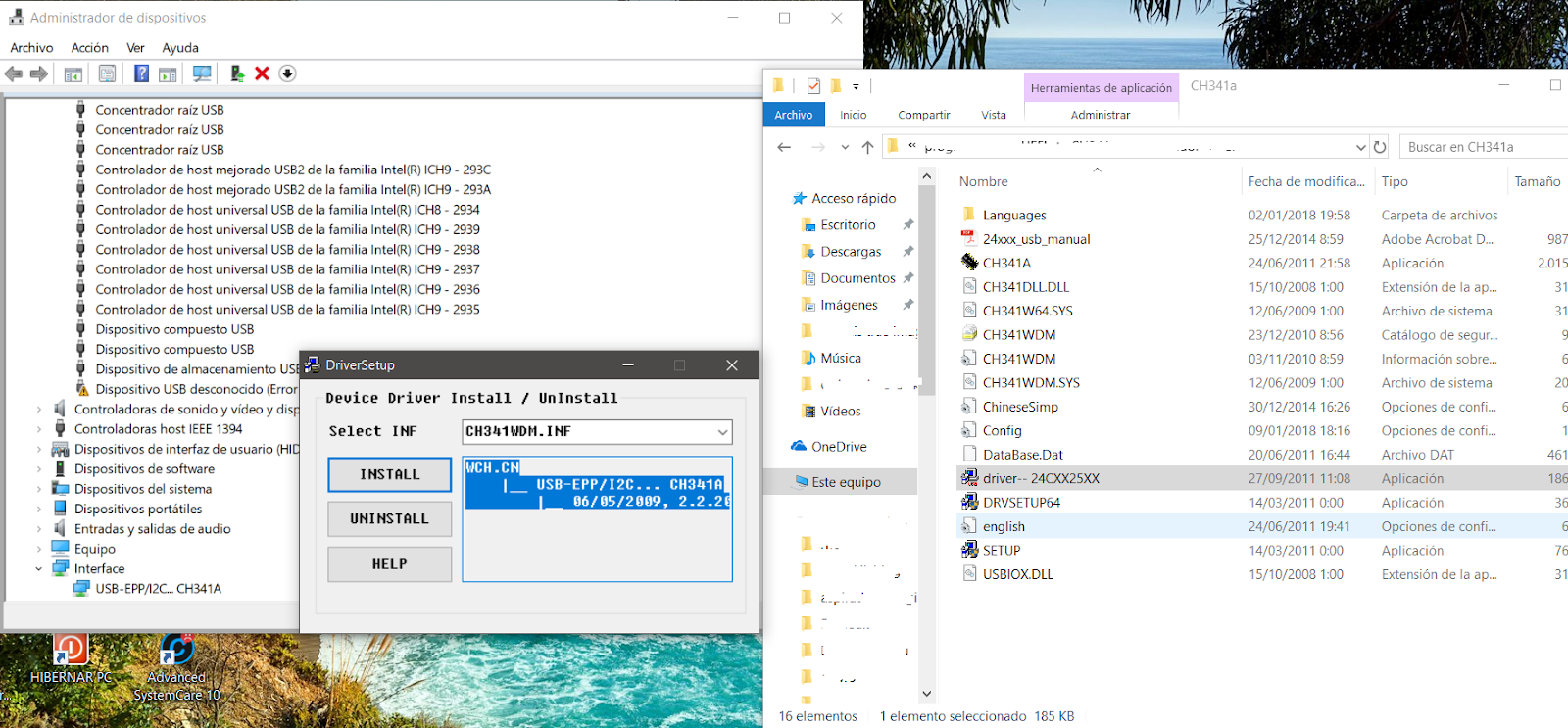Click the DRVSETUP64 application icon
The image size is (1568, 728).
(x=969, y=503)
